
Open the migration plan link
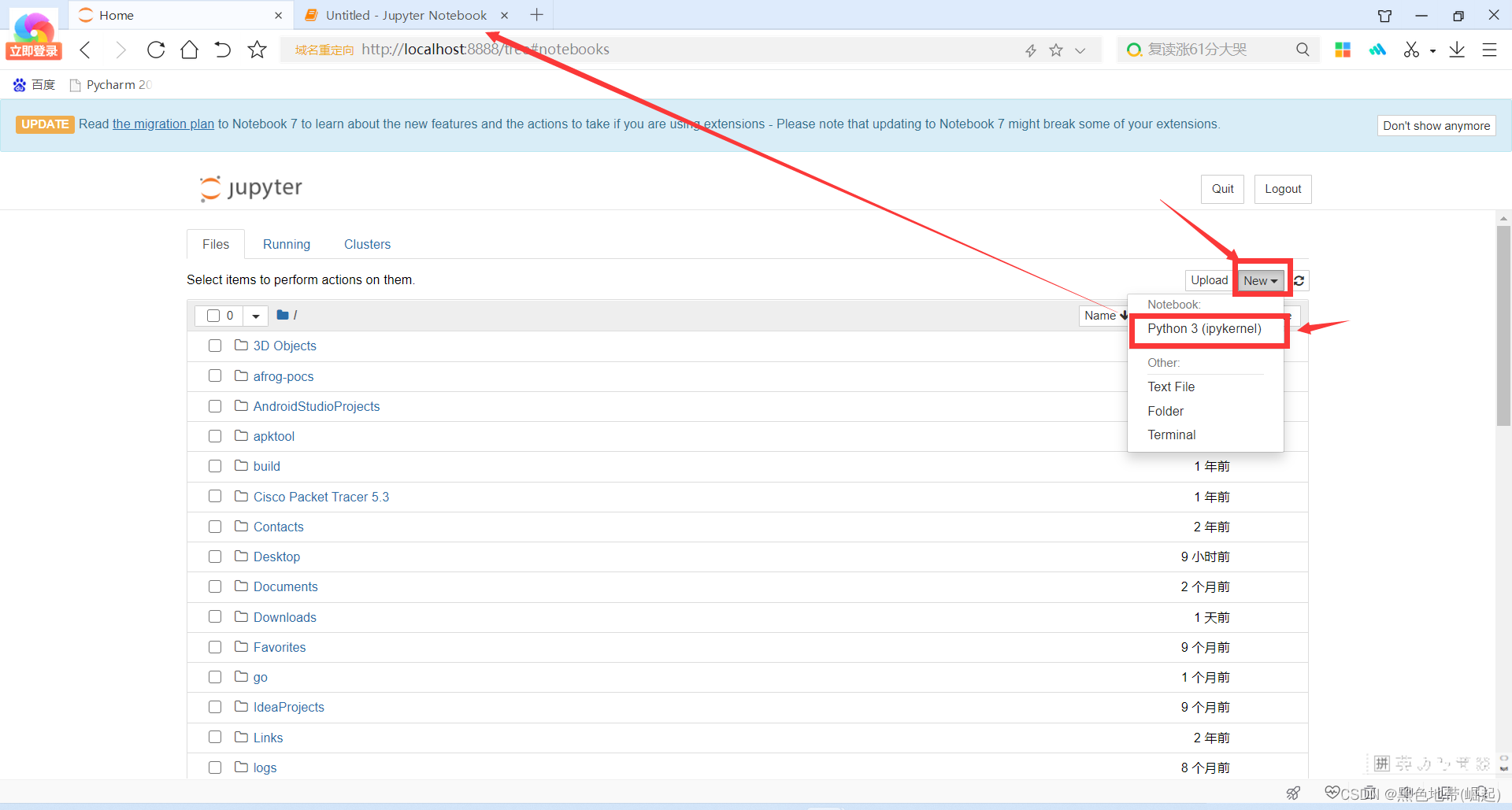pyautogui.click(x=163, y=124)
